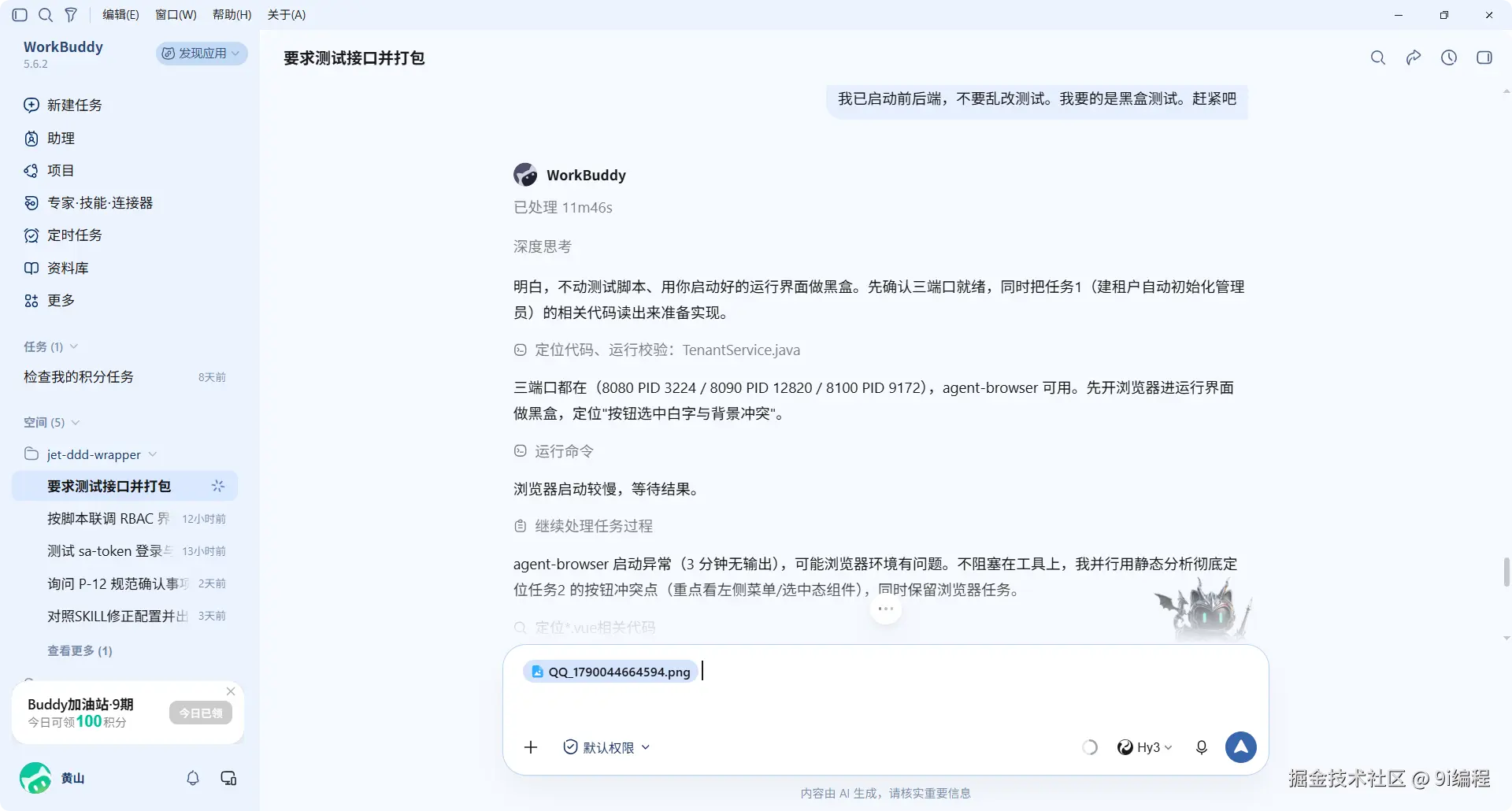
Task: Toggle the right side panel icon
Action: tap(1484, 57)
